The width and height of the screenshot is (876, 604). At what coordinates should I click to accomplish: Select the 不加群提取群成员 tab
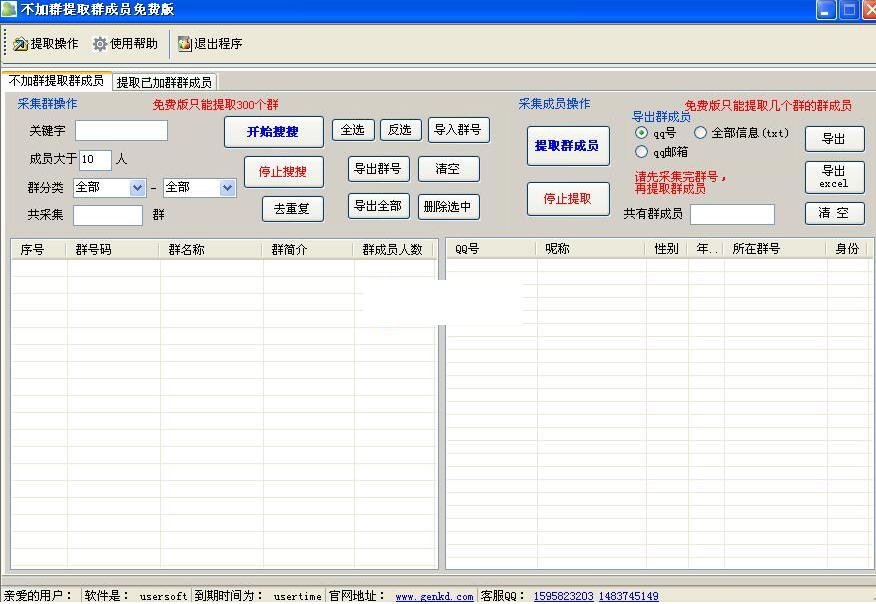(x=56, y=81)
